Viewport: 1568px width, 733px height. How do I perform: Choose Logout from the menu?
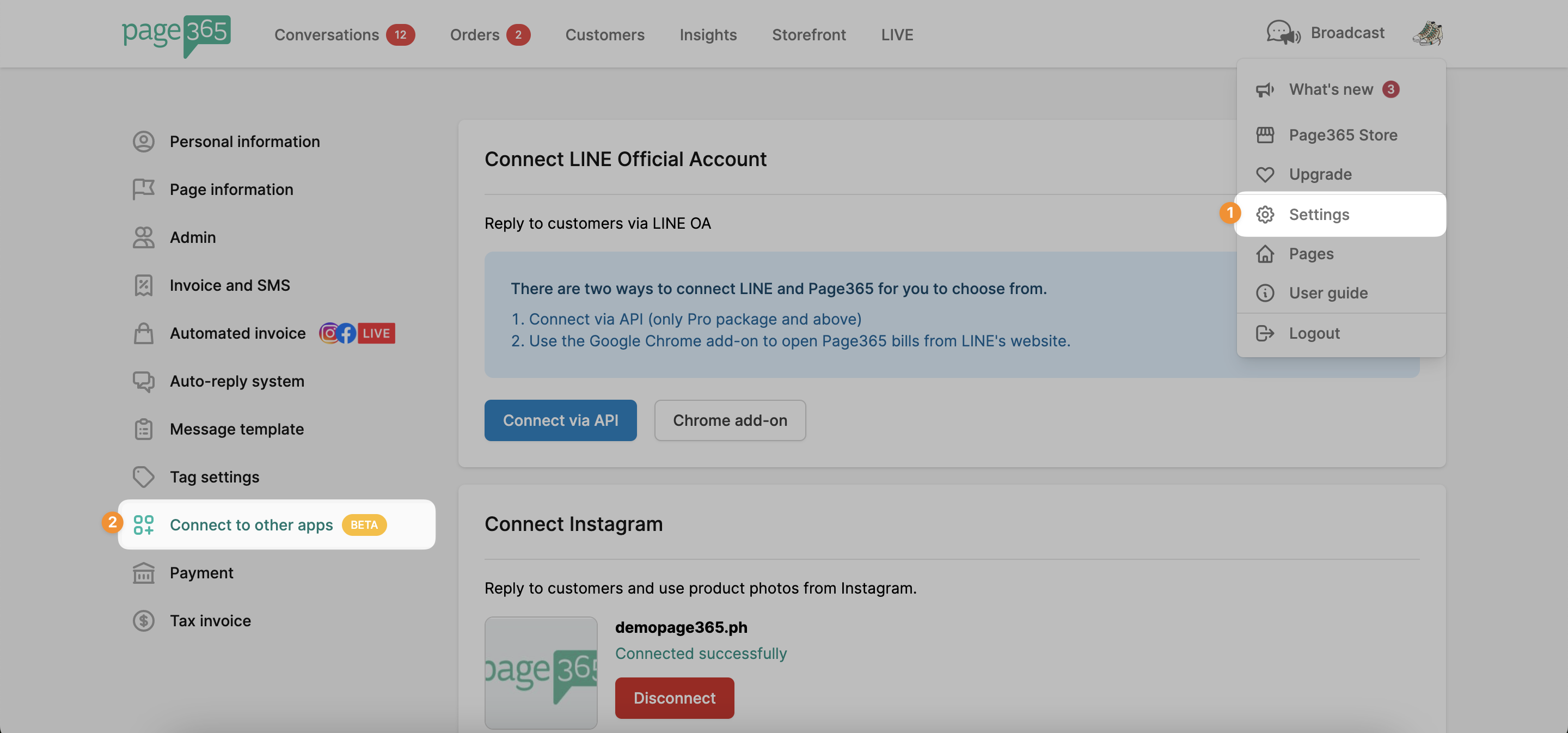(1341, 333)
